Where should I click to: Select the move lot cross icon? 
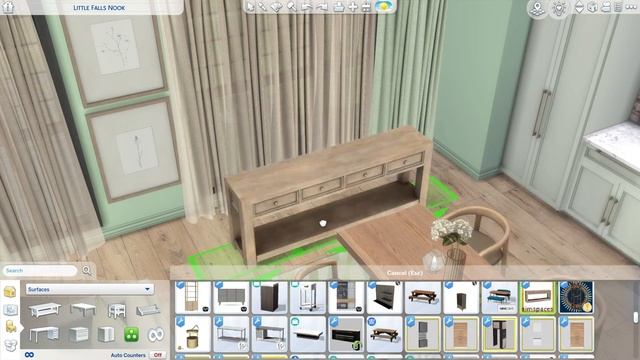tap(353, 7)
